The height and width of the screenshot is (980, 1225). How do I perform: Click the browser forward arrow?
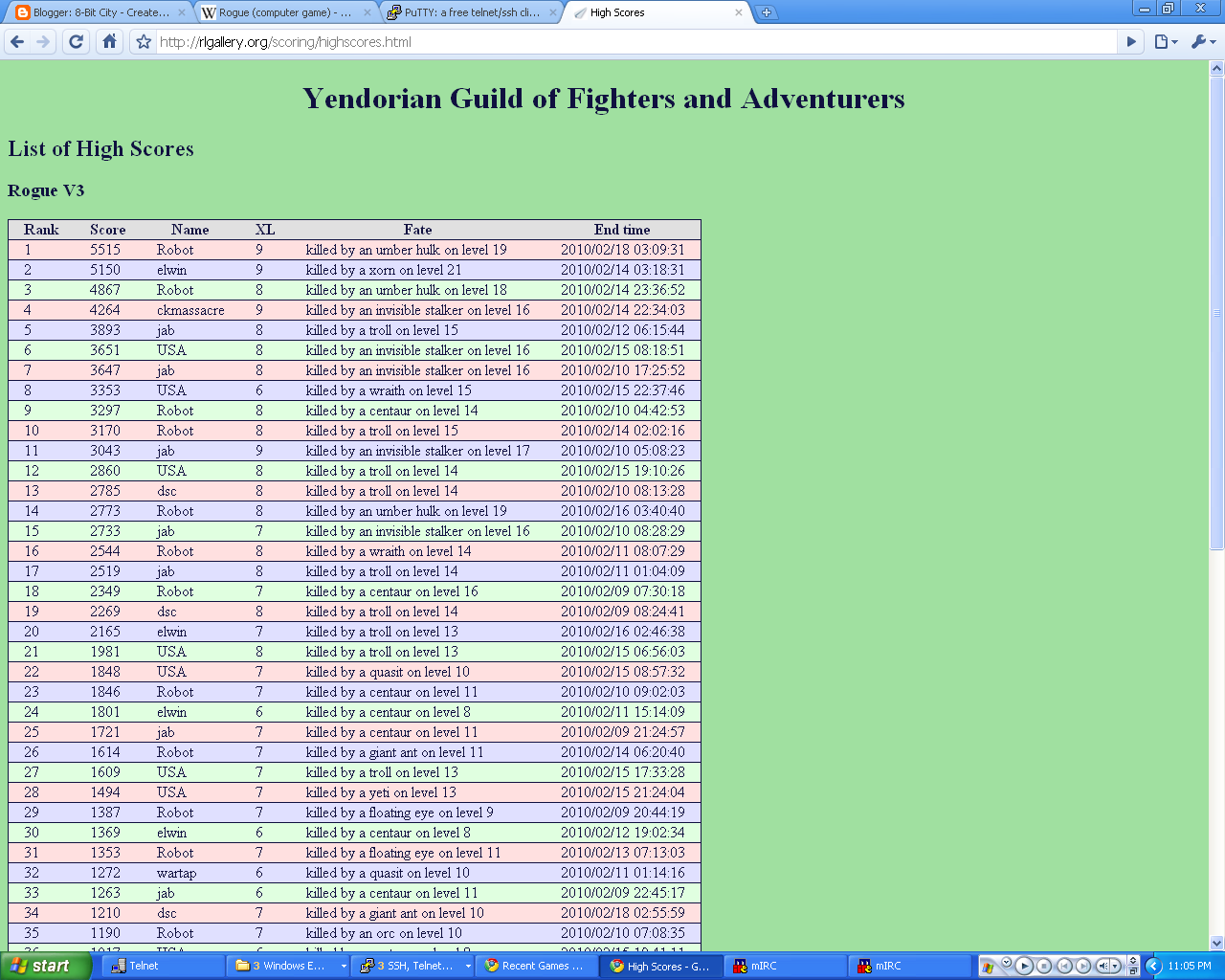pyautogui.click(x=43, y=42)
